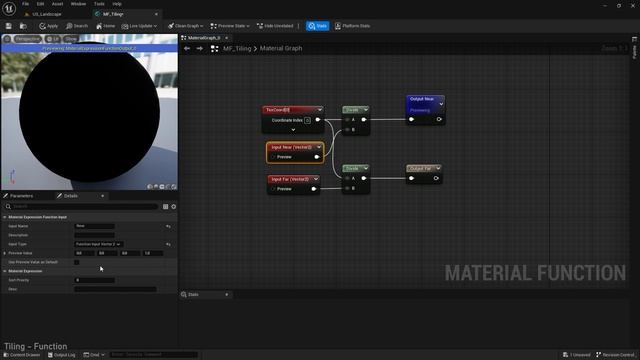Click Search in the toolbar
Screen dimensions: 640x360
tap(77, 26)
